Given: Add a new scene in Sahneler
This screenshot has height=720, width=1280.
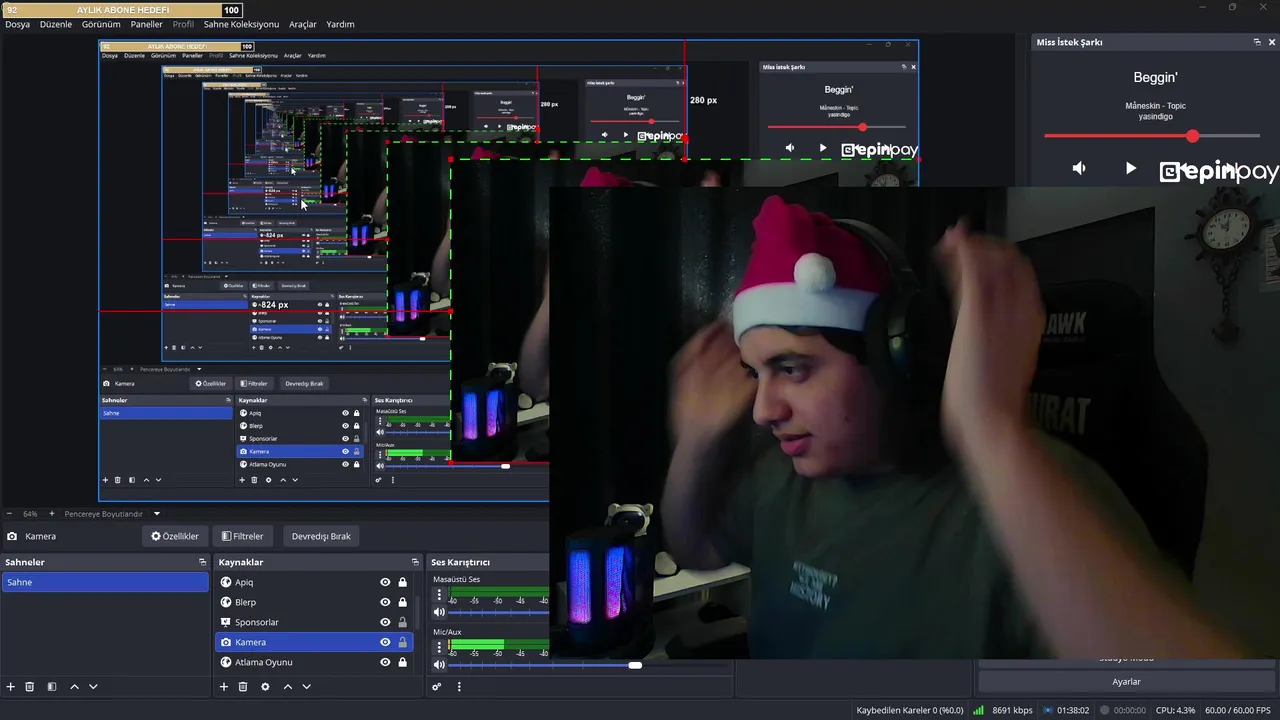Looking at the screenshot, I should click(x=11, y=687).
